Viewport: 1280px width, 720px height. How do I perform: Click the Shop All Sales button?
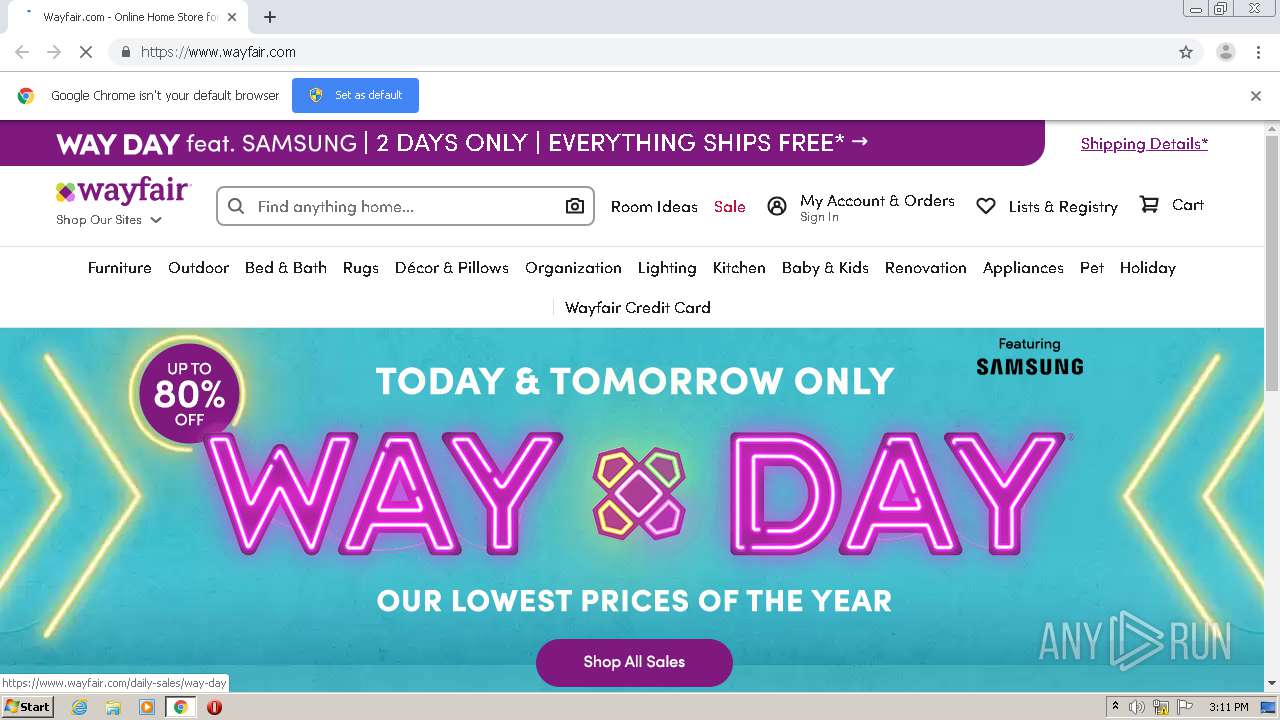coord(634,662)
